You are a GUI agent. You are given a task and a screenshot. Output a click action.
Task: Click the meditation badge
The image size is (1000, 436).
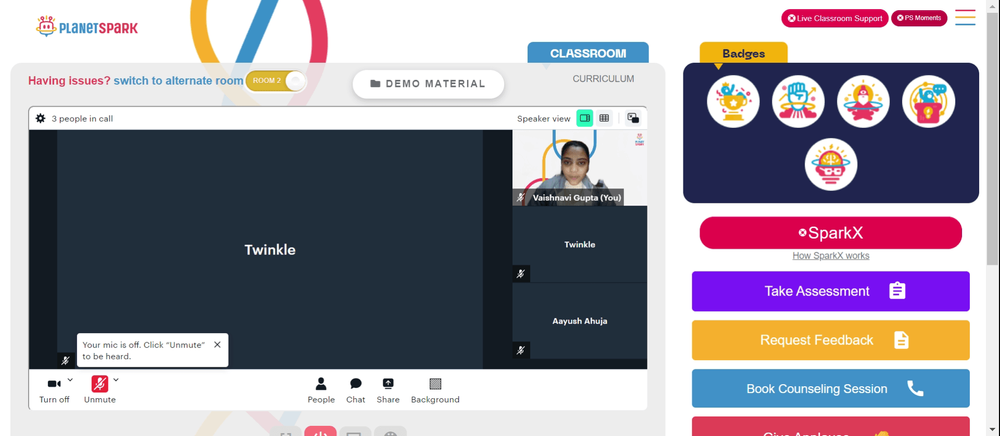click(x=863, y=101)
